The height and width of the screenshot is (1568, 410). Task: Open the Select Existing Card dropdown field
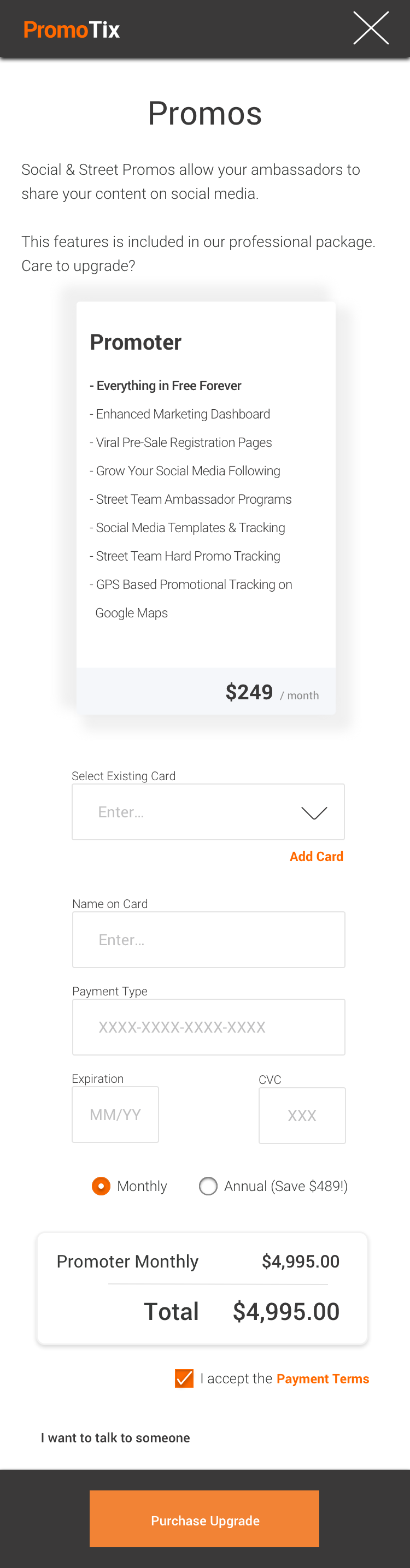coord(208,812)
